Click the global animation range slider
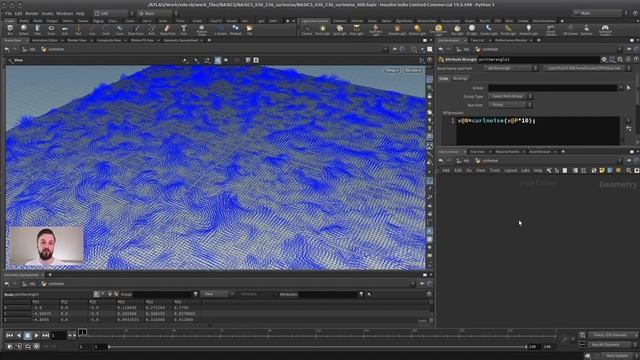The image size is (640, 360). click(318, 347)
